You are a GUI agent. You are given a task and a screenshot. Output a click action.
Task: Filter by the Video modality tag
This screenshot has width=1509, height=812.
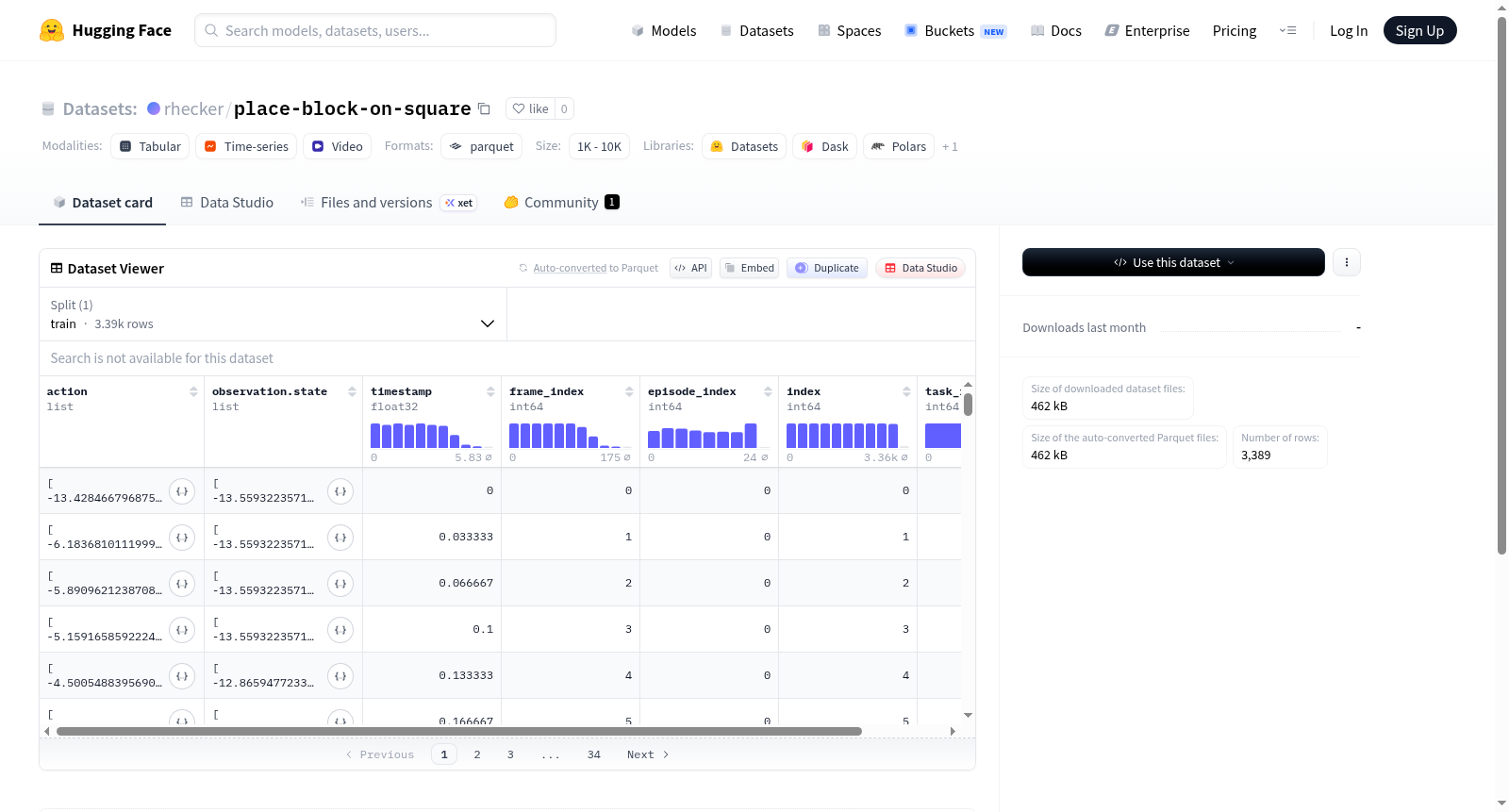coord(337,146)
